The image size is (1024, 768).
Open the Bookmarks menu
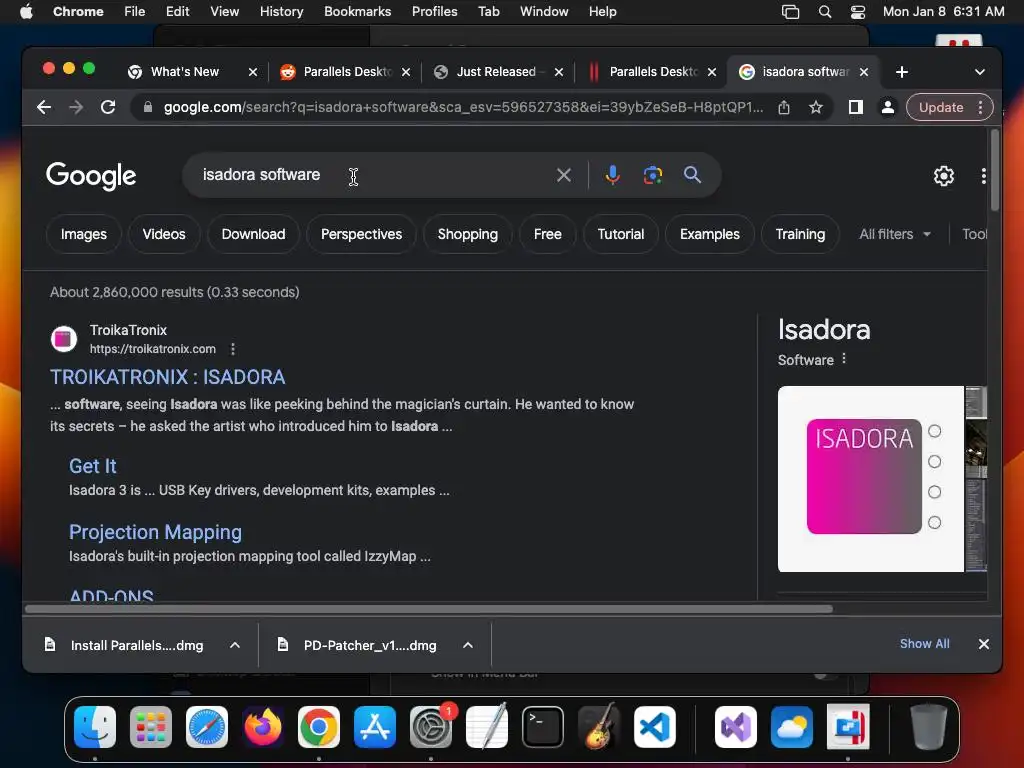coord(357,12)
